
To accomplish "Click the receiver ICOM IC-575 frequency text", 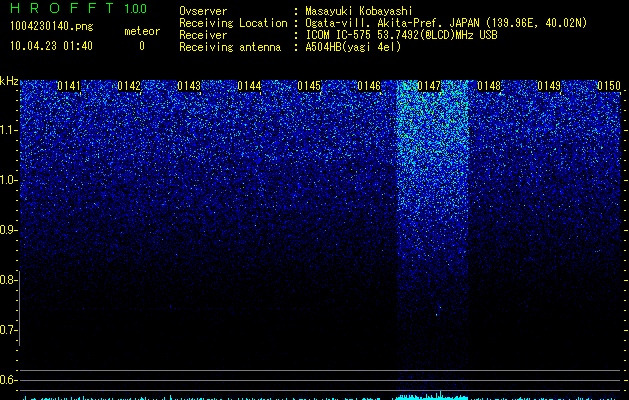I will point(401,35).
